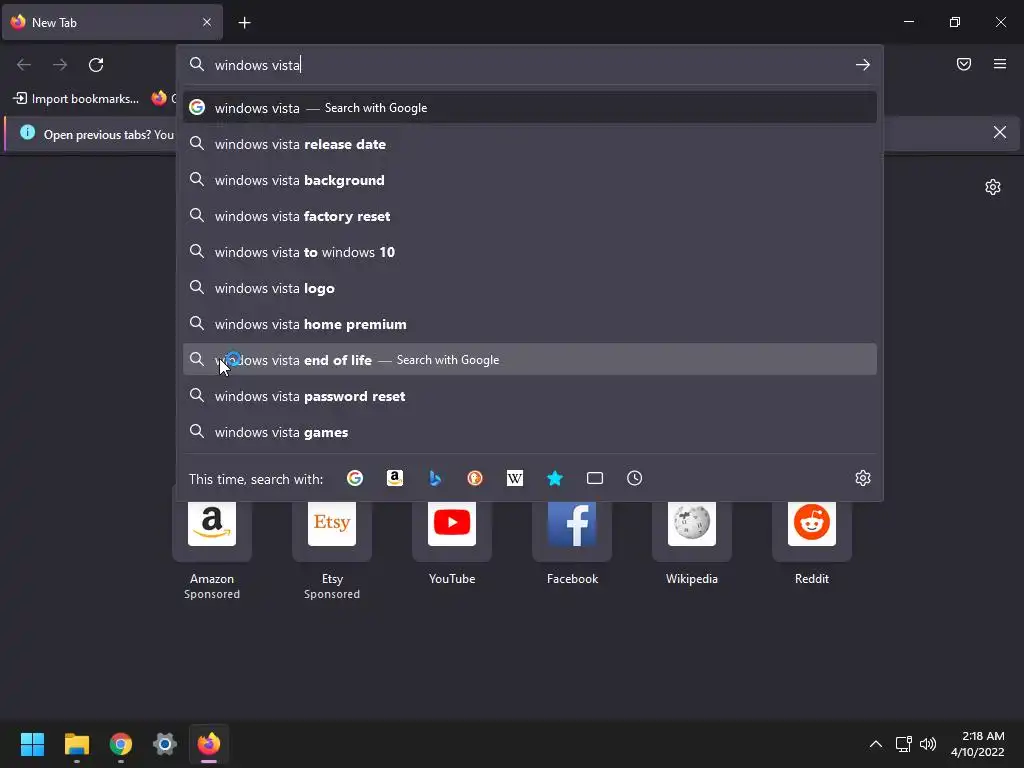Open the Pocket save icon
The image size is (1024, 768).
coord(964,64)
